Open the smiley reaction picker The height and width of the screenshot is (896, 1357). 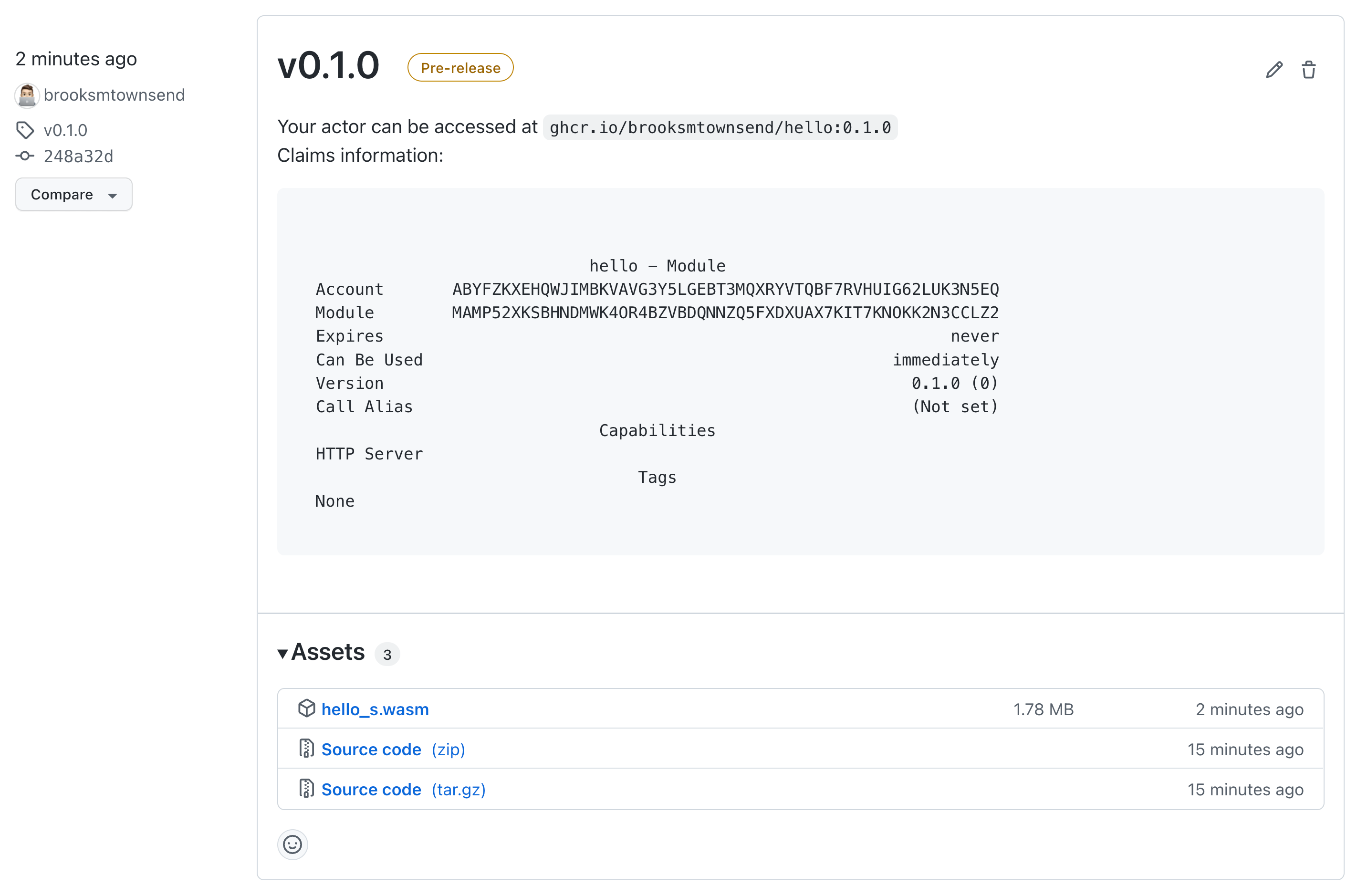click(292, 844)
